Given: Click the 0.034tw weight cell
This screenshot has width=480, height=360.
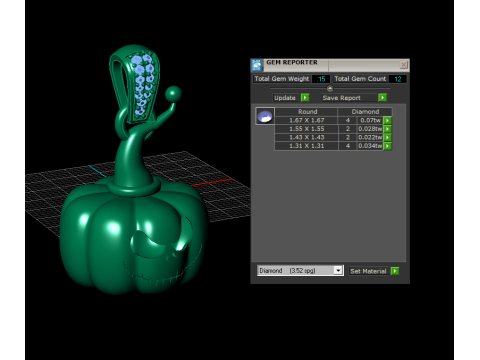Looking at the screenshot, I should [x=370, y=146].
